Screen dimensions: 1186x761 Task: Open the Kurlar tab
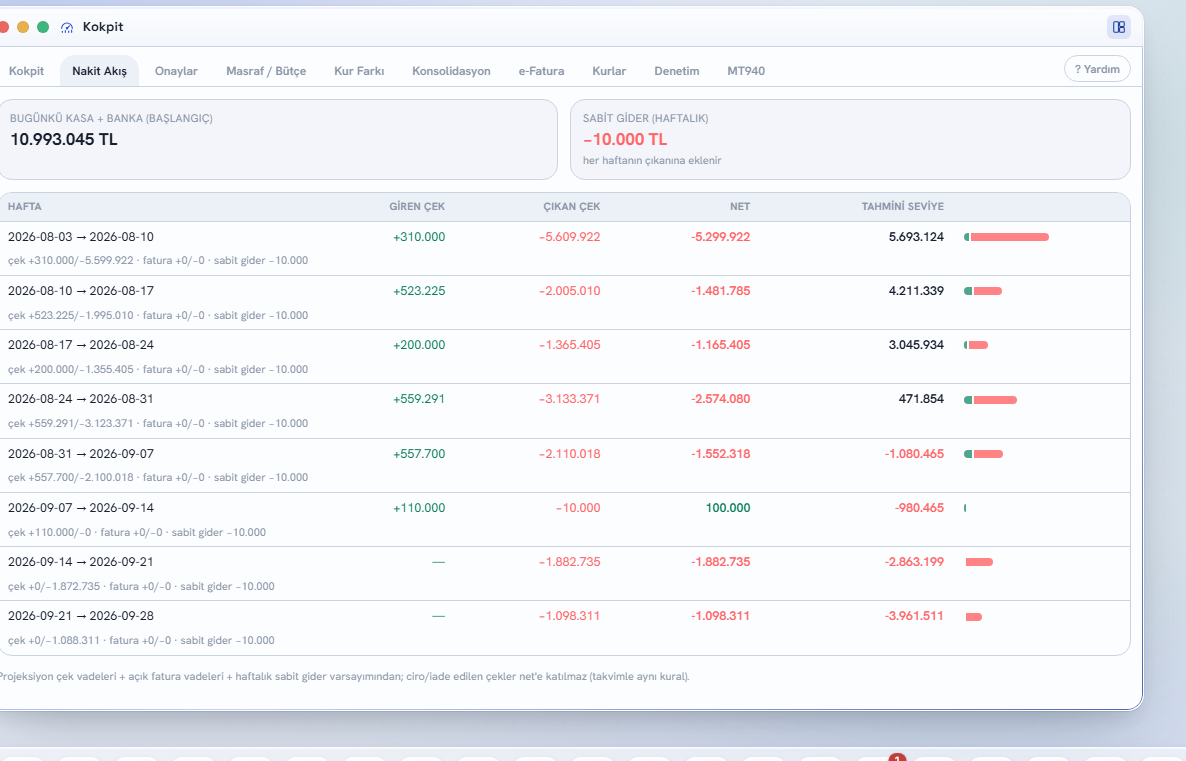tap(609, 71)
